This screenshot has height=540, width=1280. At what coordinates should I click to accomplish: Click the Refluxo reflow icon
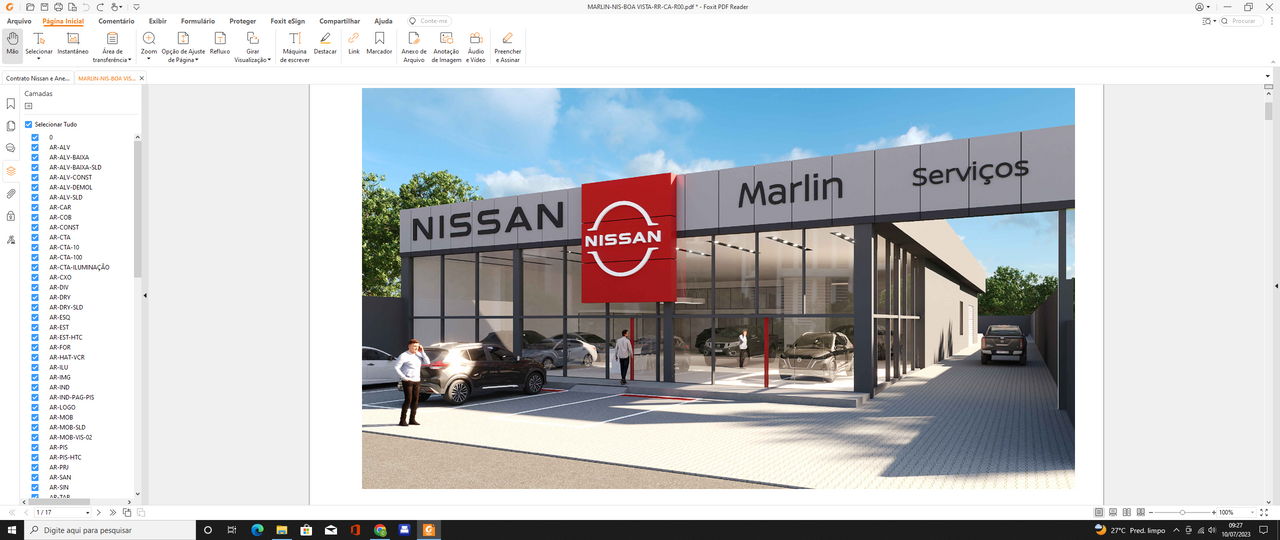220,43
